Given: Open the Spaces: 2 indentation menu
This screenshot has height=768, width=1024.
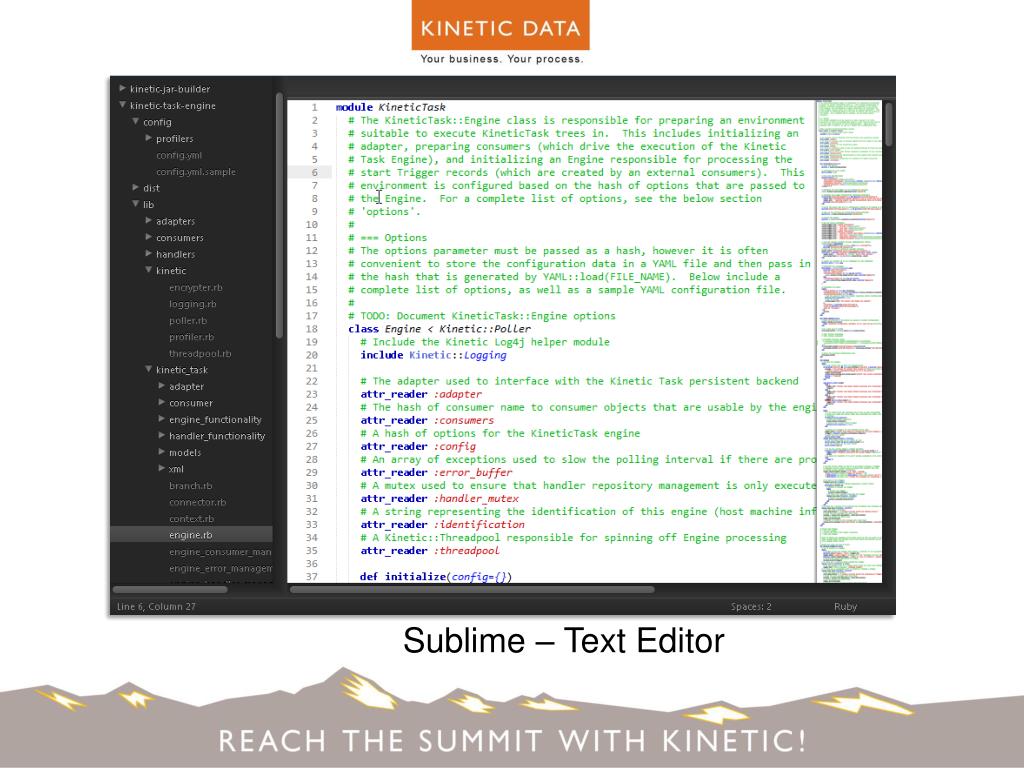Looking at the screenshot, I should click(x=751, y=606).
